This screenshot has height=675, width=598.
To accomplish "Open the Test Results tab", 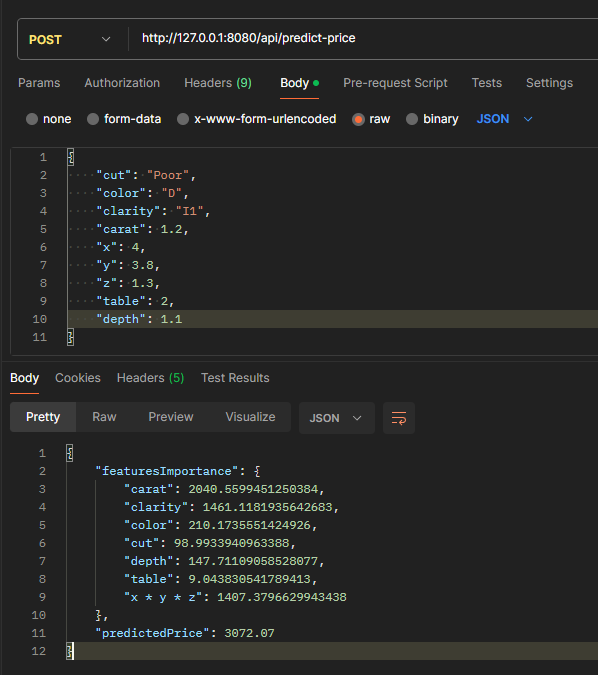I will pos(235,378).
